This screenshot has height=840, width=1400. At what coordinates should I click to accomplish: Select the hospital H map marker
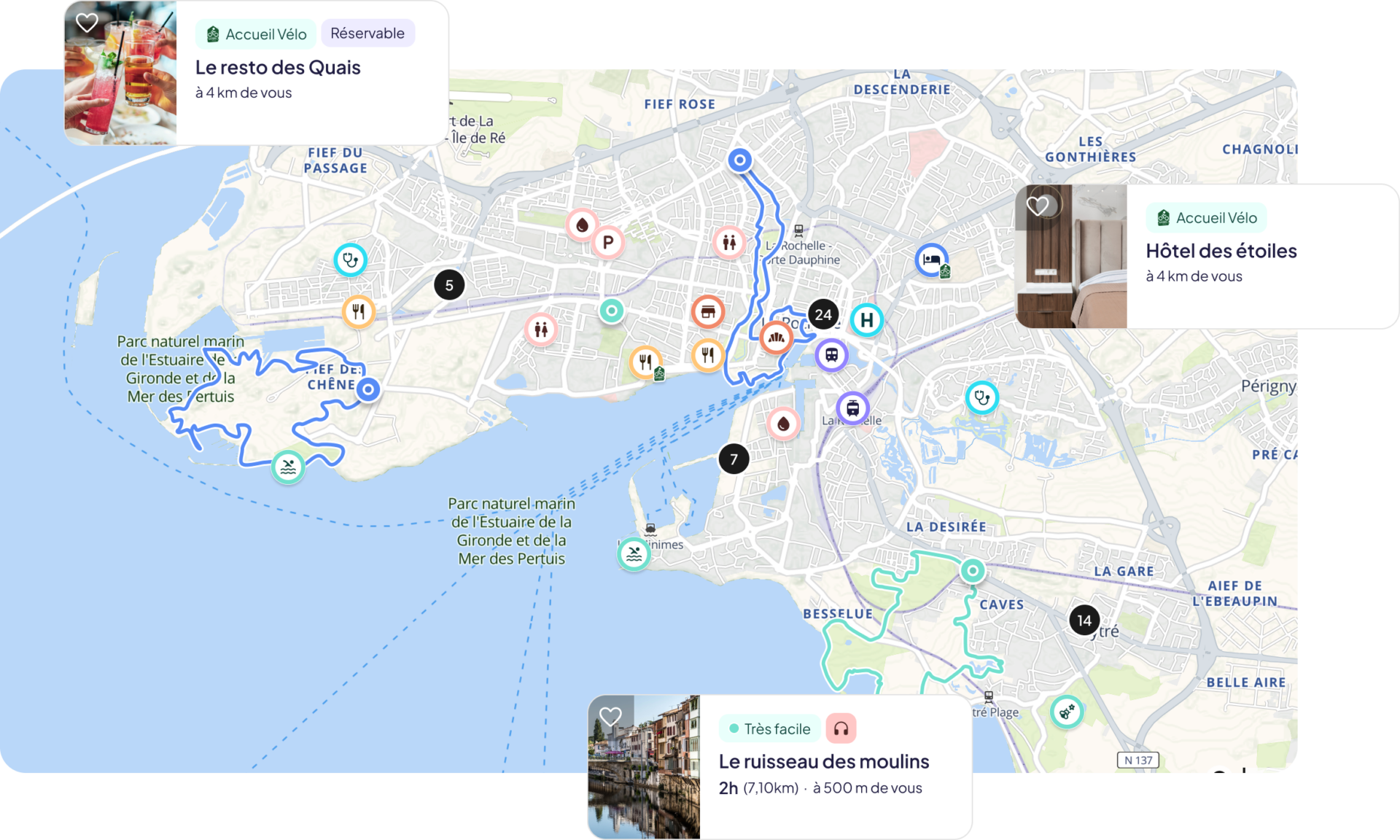866,320
